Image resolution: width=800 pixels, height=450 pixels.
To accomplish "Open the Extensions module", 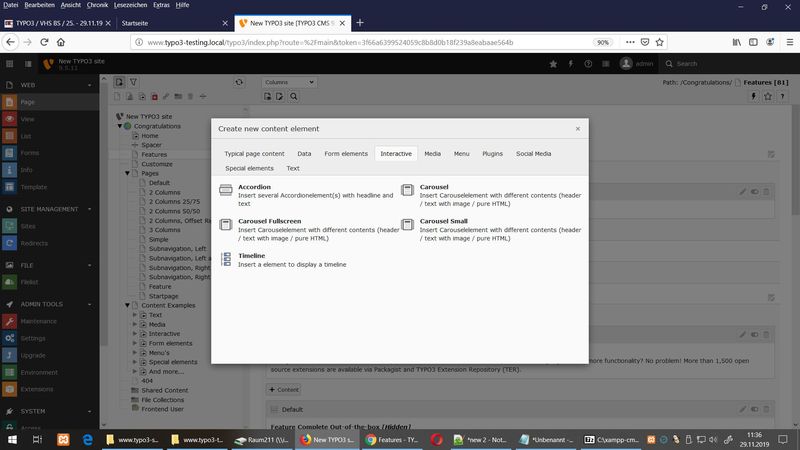I will click(49, 389).
